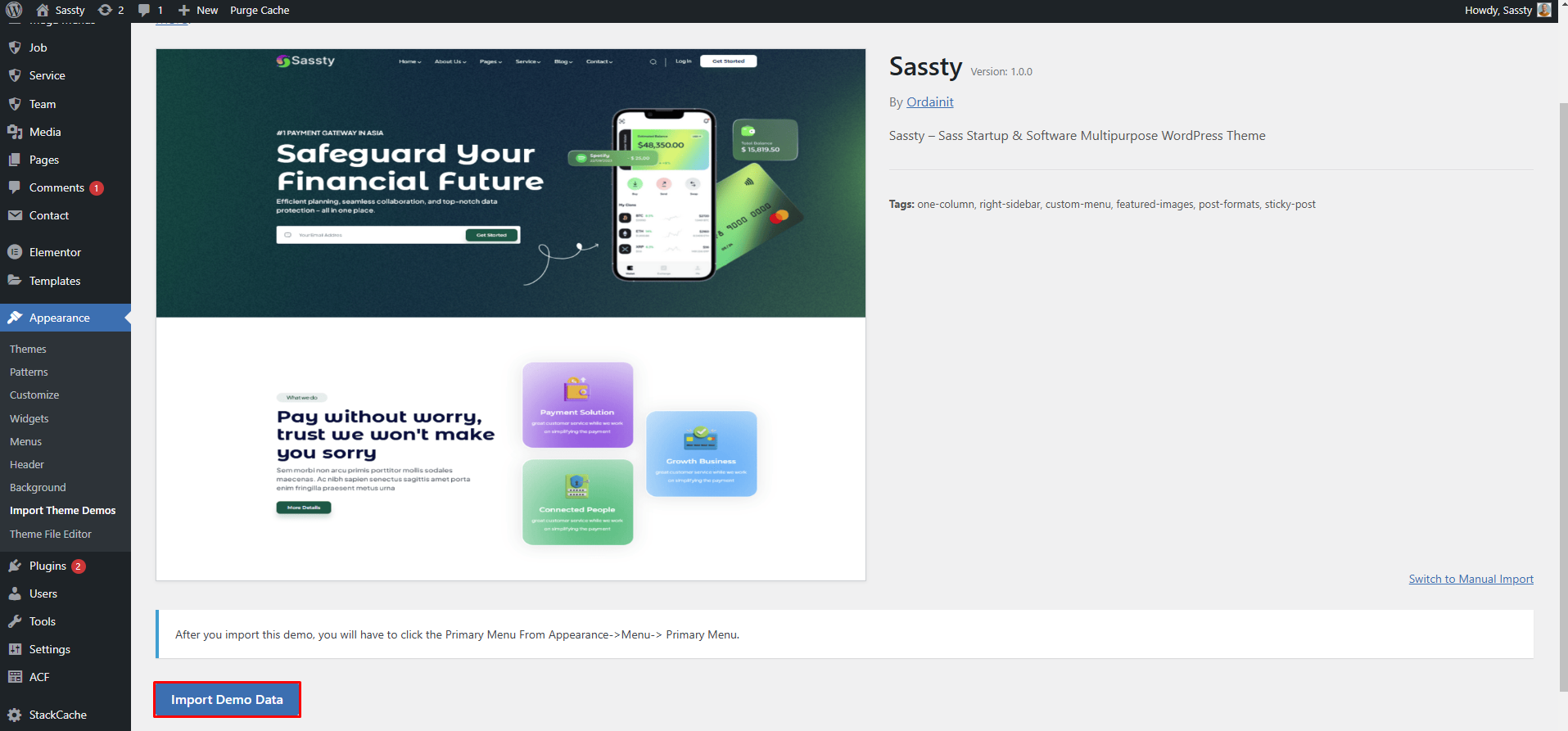Image resolution: width=1568 pixels, height=731 pixels.
Task: Open the Settings sidebar icon
Action: point(15,649)
